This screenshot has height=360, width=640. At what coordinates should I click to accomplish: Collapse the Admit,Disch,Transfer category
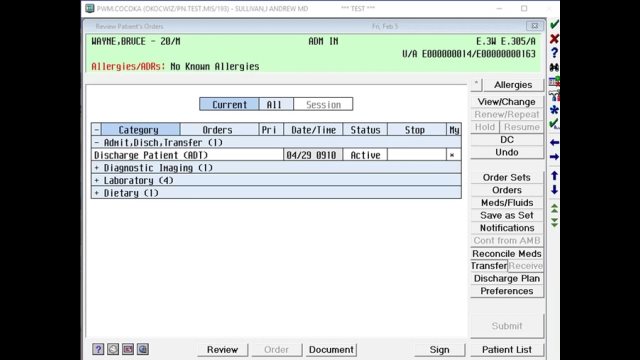(96, 142)
